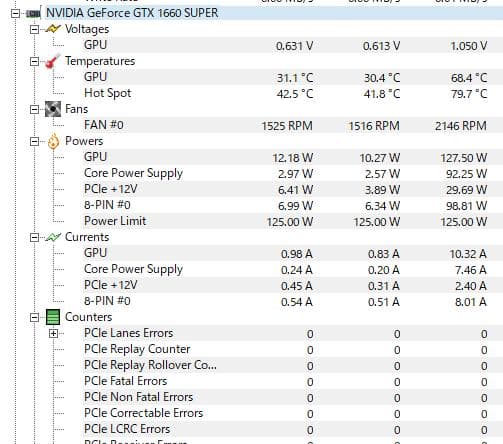Select the Fans label

(77, 109)
